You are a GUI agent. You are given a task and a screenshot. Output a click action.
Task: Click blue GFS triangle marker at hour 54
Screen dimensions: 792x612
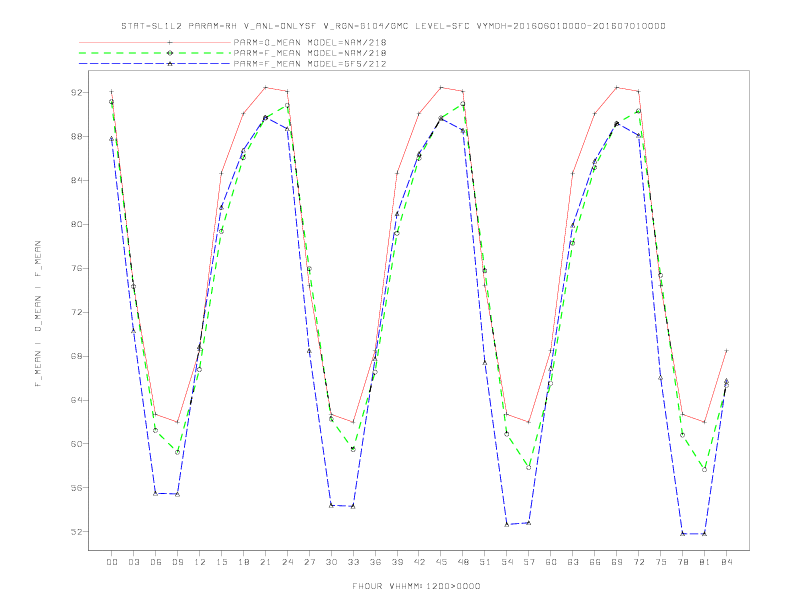pyautogui.click(x=507, y=525)
